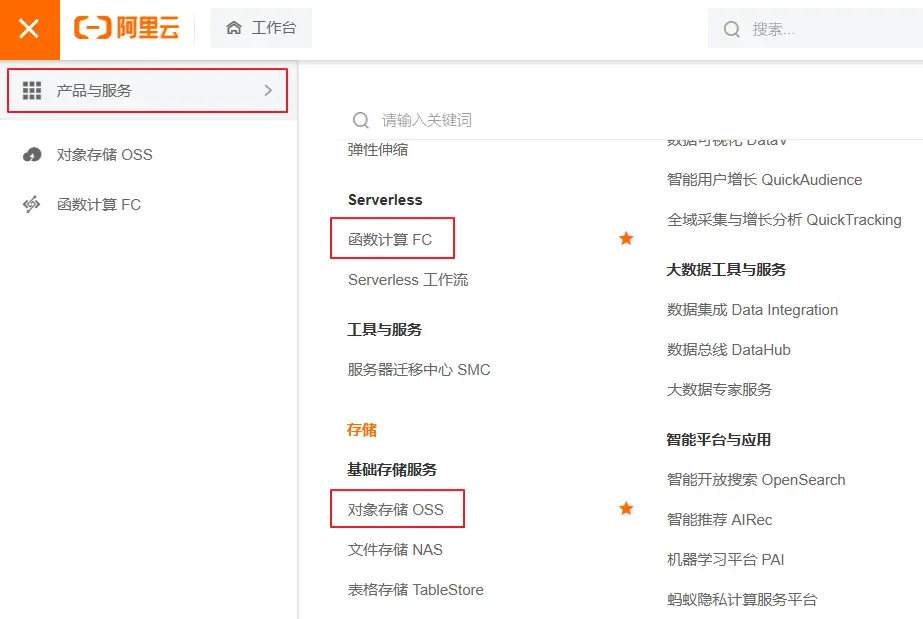This screenshot has height=619, width=923.
Task: Click the grid icon next to 产品与服务
Action: (x=32, y=91)
